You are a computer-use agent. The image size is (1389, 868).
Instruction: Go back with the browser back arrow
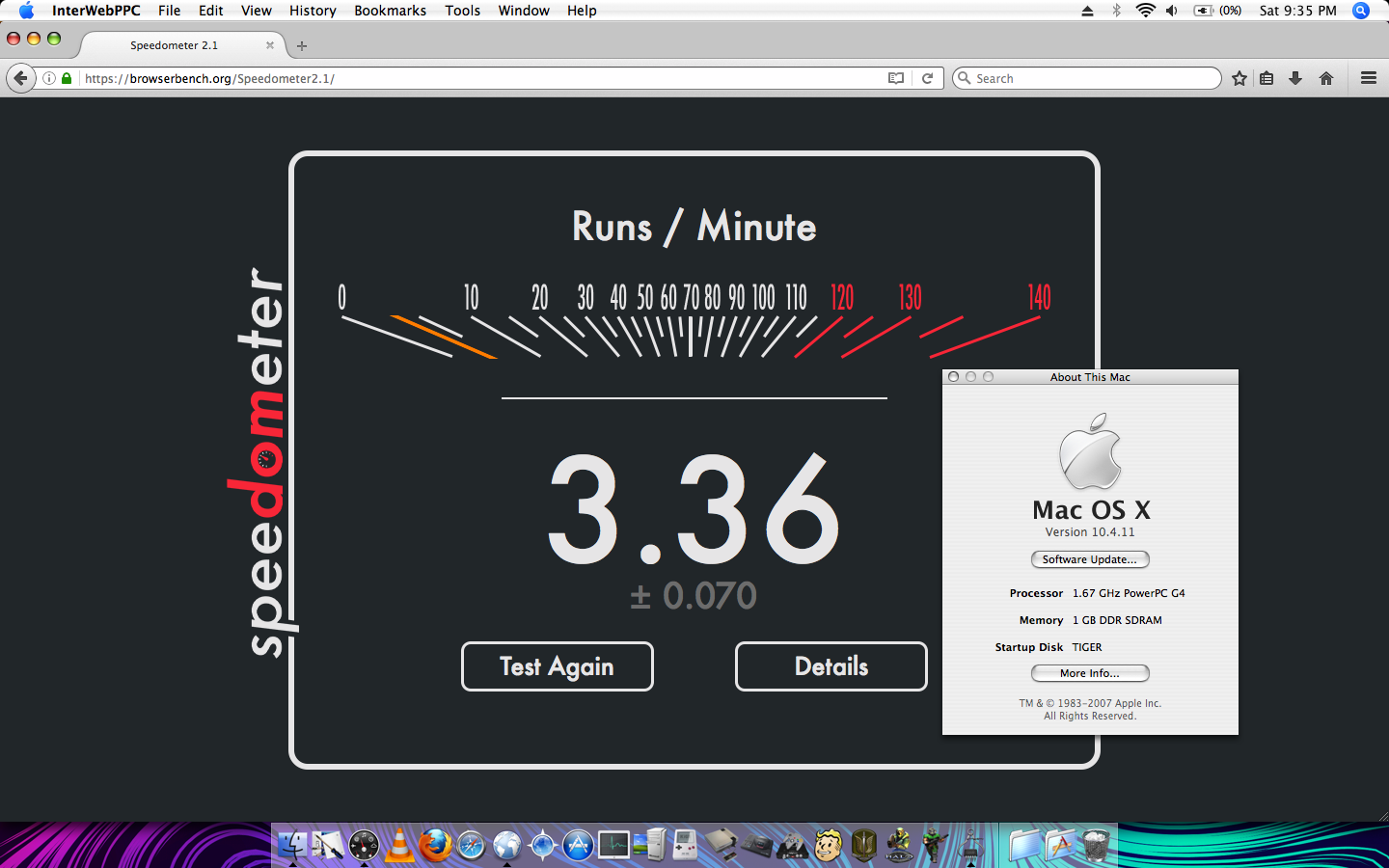coord(20,78)
